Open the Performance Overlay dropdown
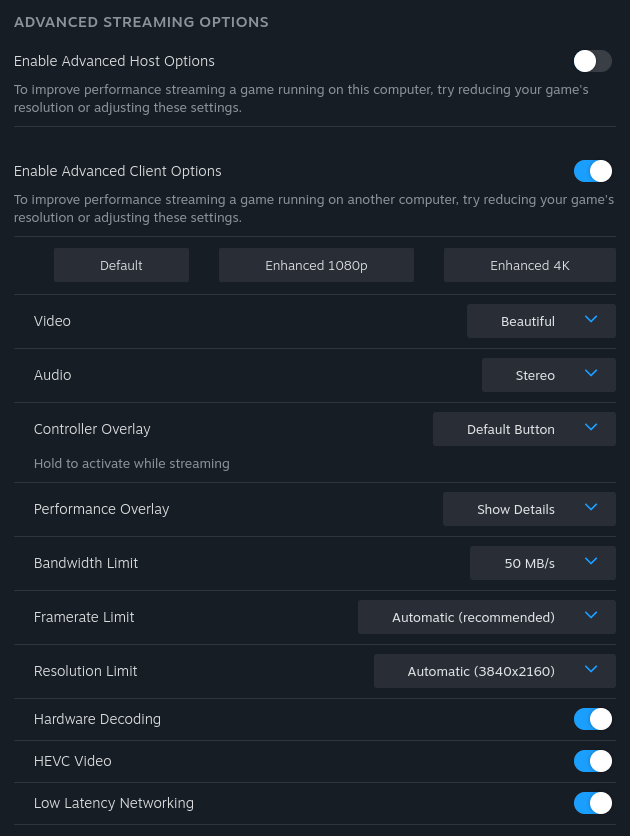630x836 pixels. (x=529, y=509)
